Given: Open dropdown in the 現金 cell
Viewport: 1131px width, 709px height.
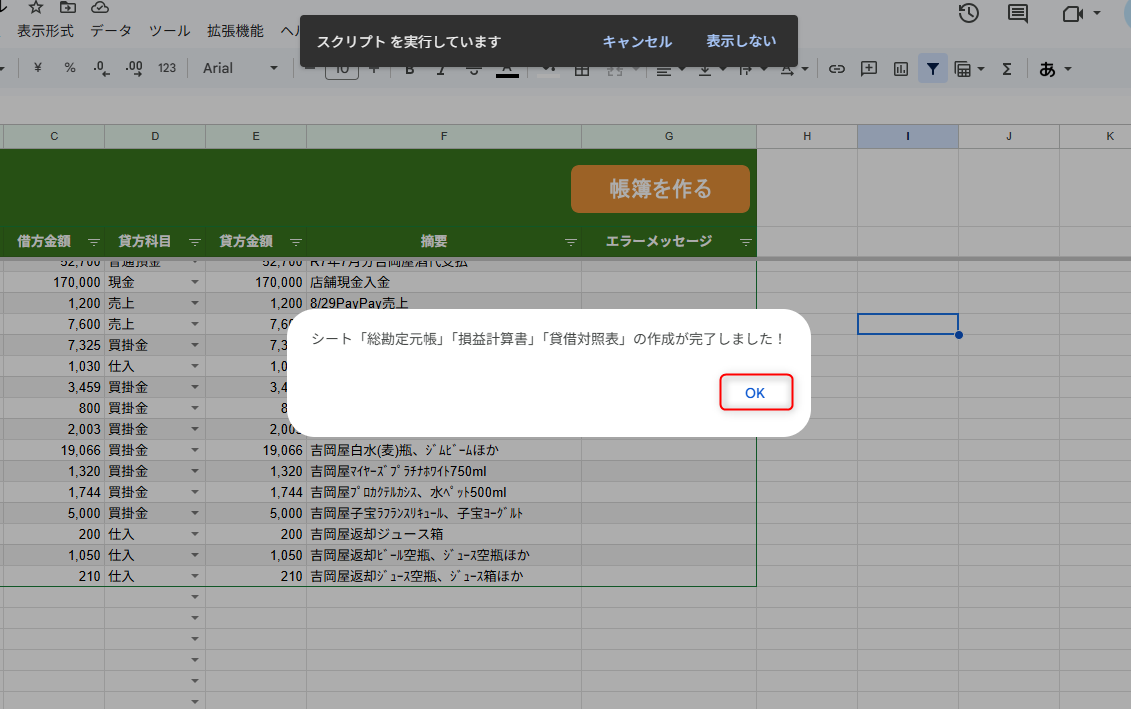Looking at the screenshot, I should click(x=195, y=283).
